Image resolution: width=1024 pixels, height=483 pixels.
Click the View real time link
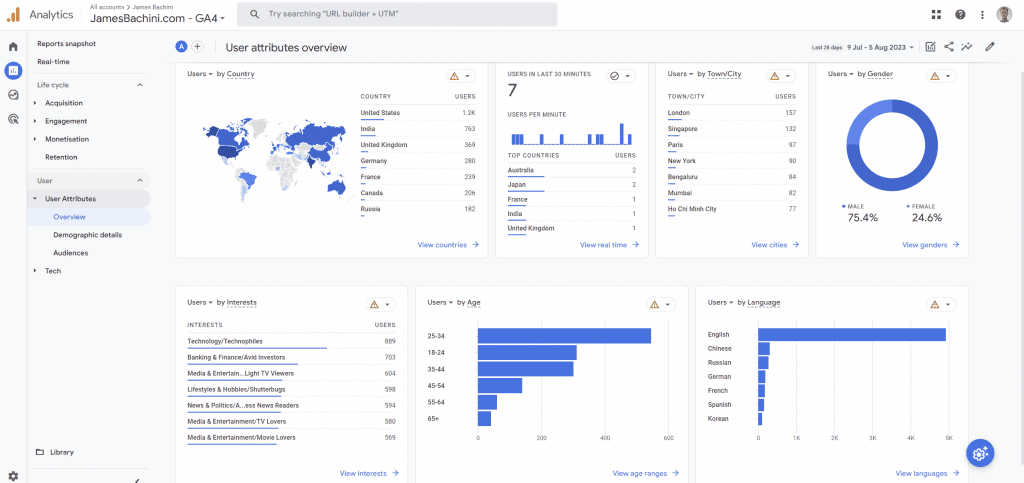[609, 245]
